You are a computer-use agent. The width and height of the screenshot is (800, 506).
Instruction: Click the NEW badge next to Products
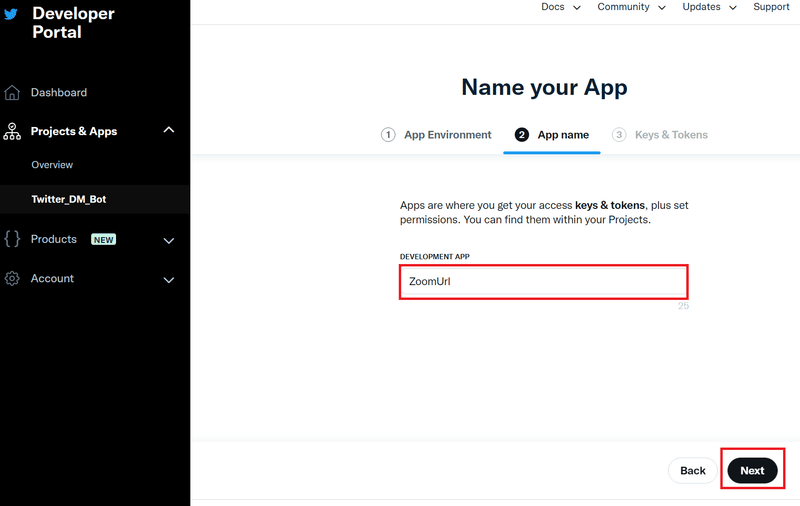[x=104, y=240]
